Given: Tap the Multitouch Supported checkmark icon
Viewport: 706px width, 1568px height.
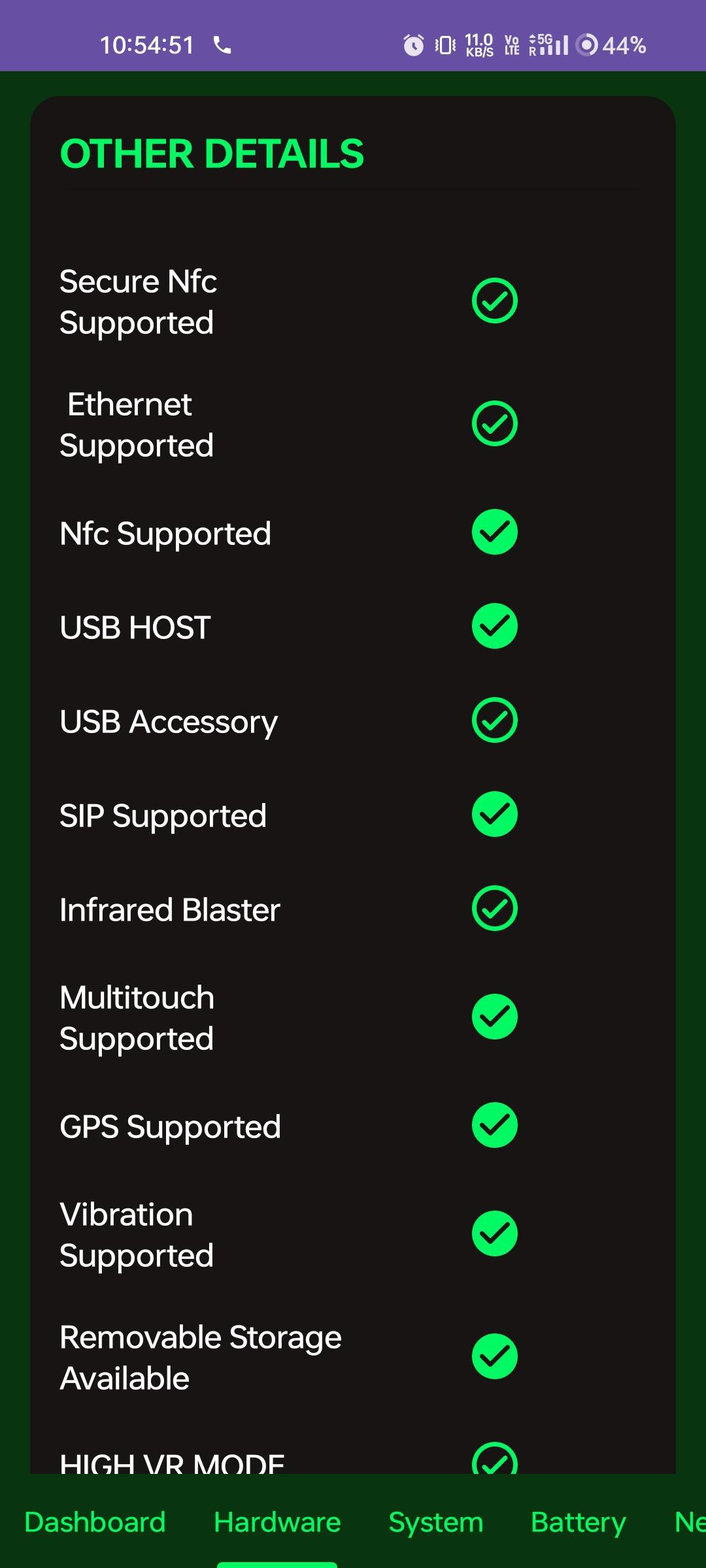Looking at the screenshot, I should coord(495,1017).
